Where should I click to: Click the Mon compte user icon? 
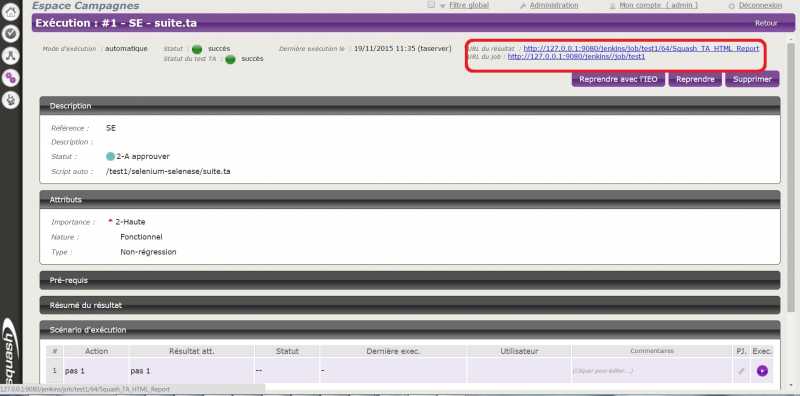click(x=613, y=6)
